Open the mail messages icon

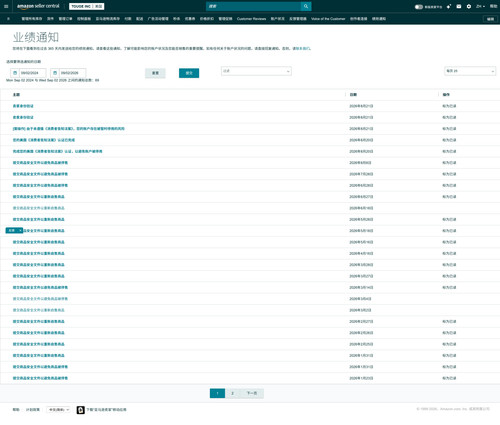(x=459, y=6)
